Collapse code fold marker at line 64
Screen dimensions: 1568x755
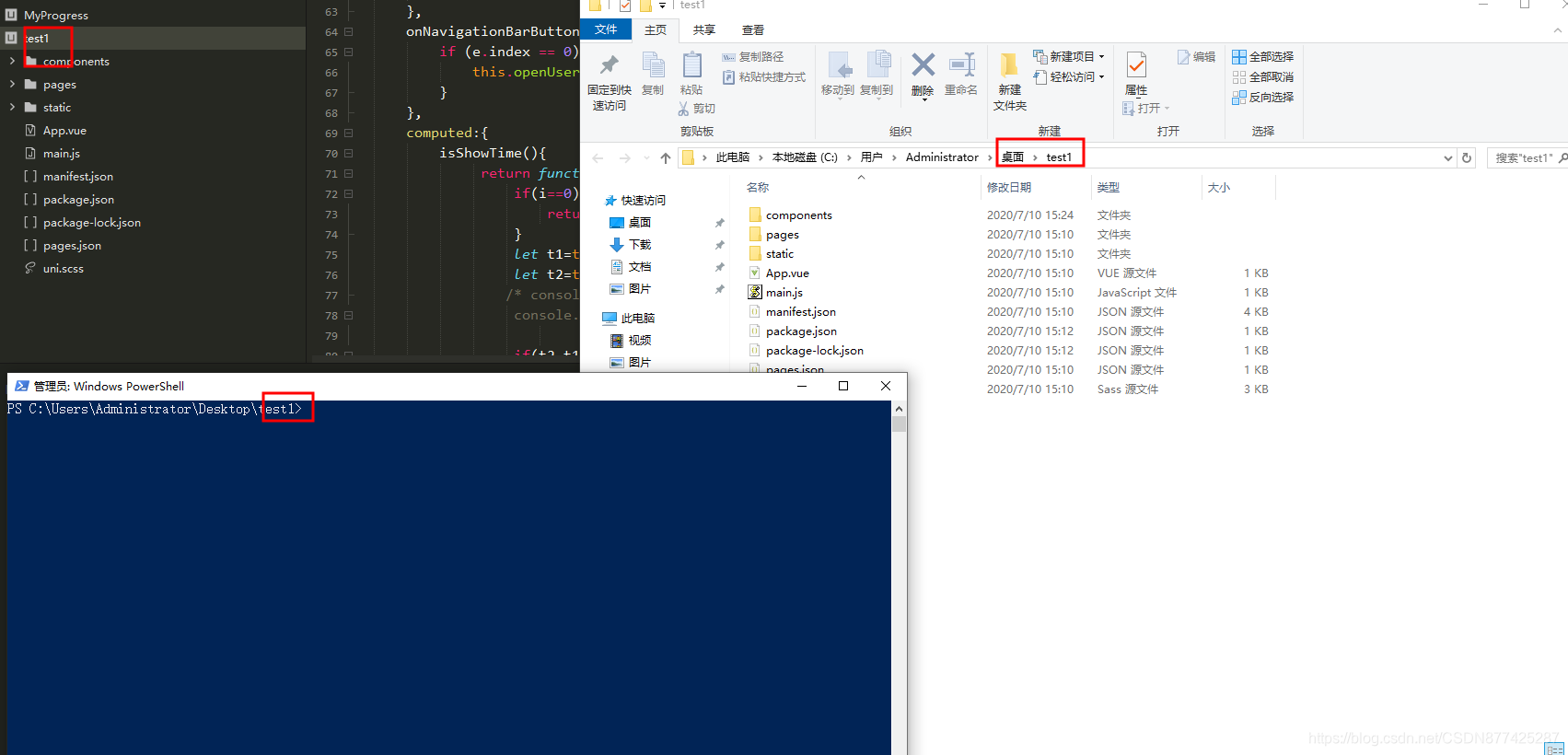tap(349, 32)
